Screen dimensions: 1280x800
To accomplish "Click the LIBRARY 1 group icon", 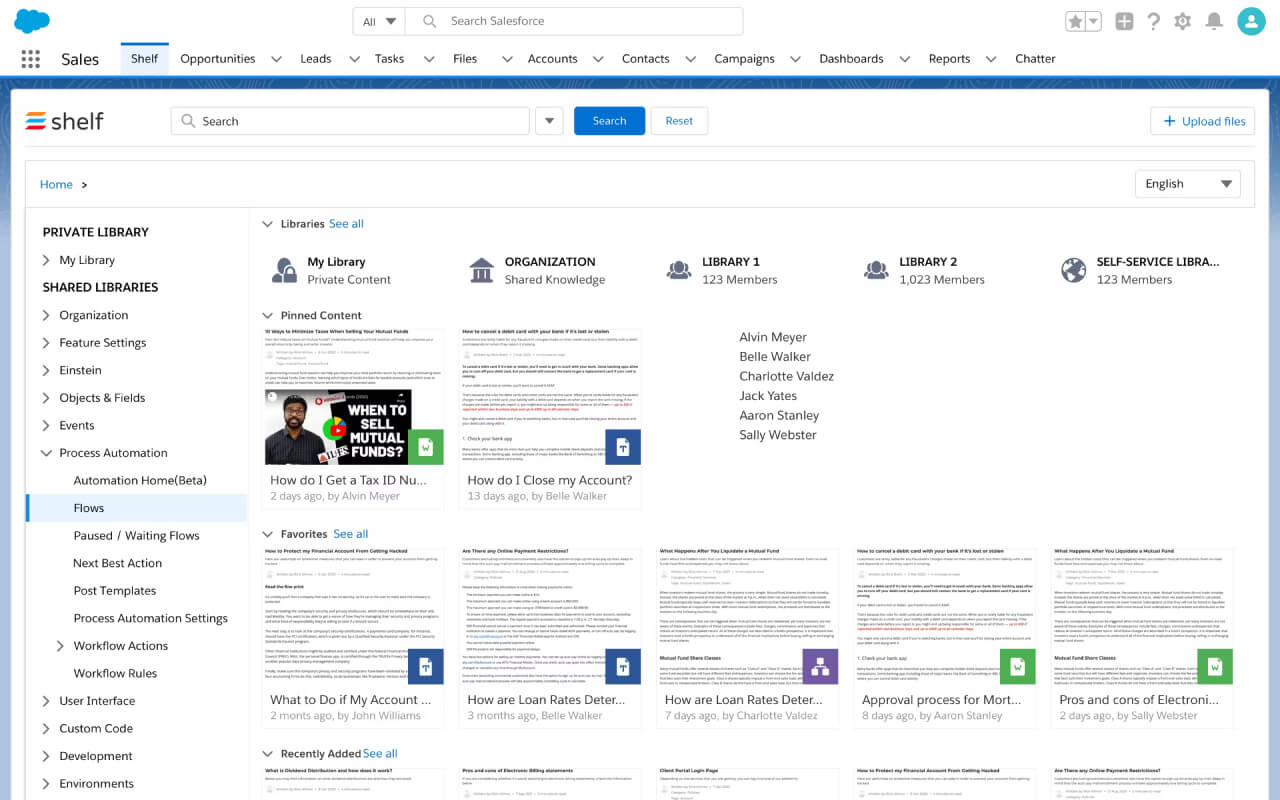I will tap(679, 270).
